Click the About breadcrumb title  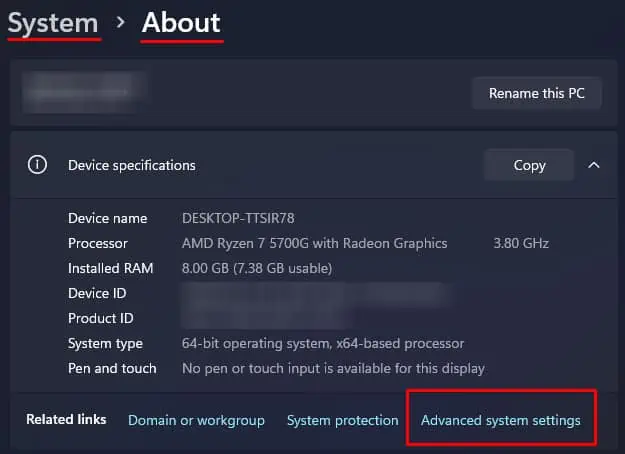(181, 22)
